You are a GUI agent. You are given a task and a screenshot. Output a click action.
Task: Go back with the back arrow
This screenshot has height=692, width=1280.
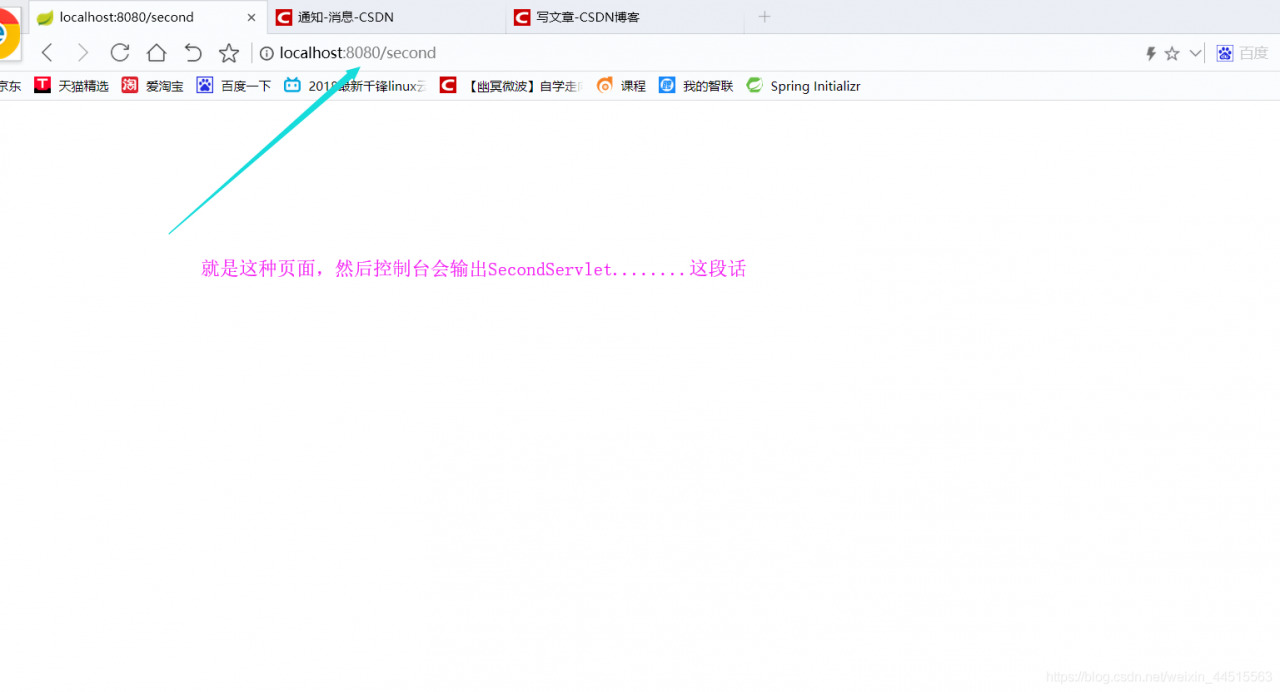47,53
